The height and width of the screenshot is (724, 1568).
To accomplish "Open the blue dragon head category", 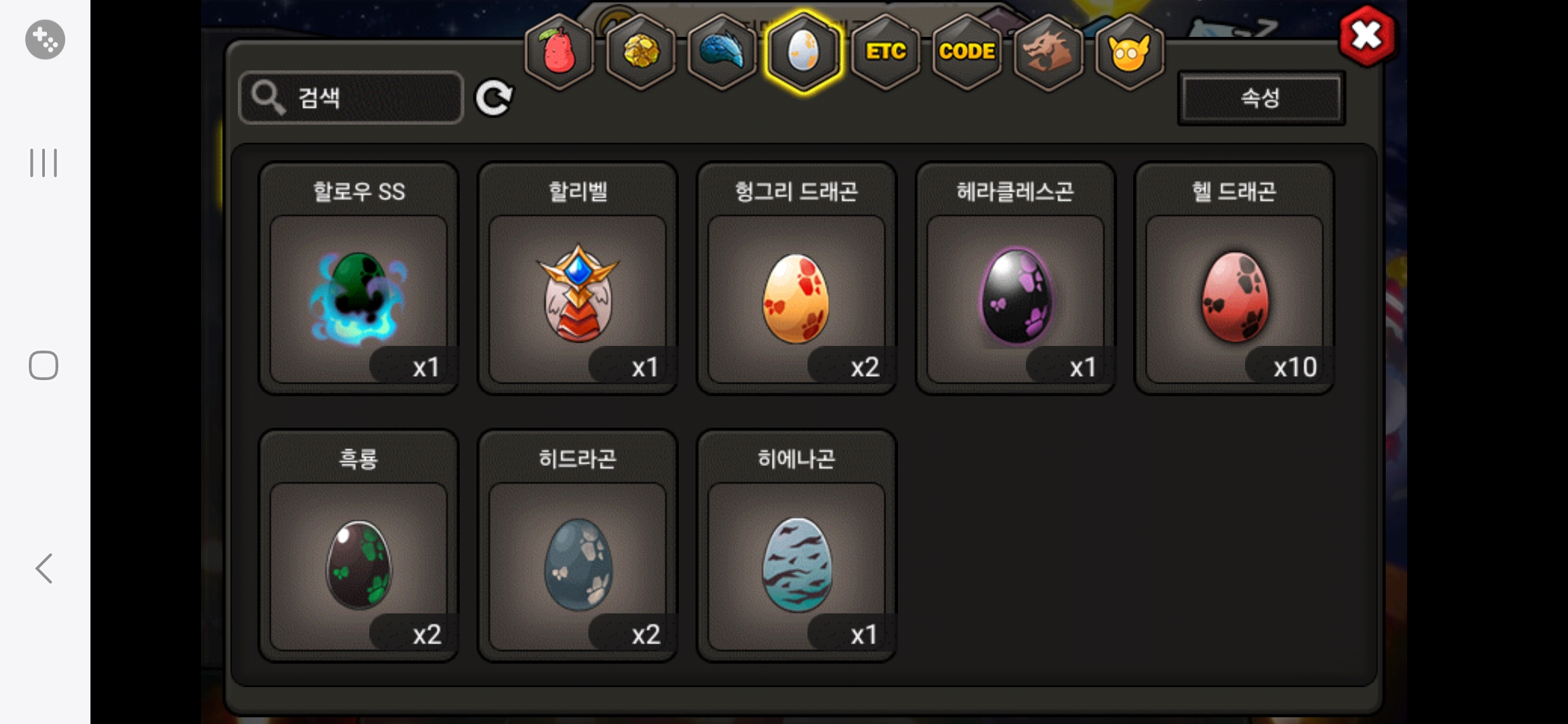I will (722, 52).
